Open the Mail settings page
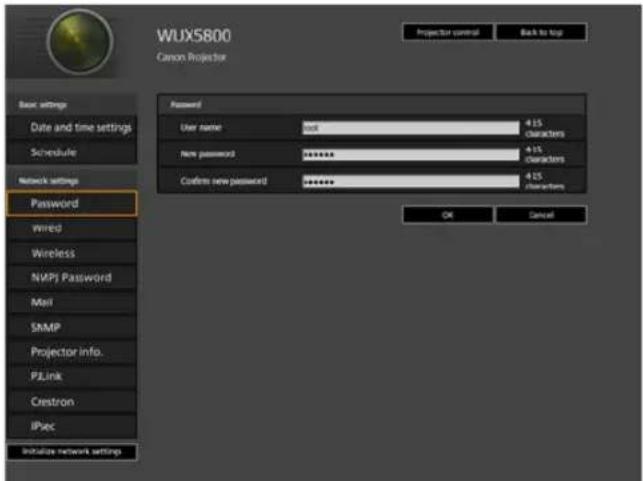Screen dimensions: 643x481 pyautogui.click(x=72, y=303)
